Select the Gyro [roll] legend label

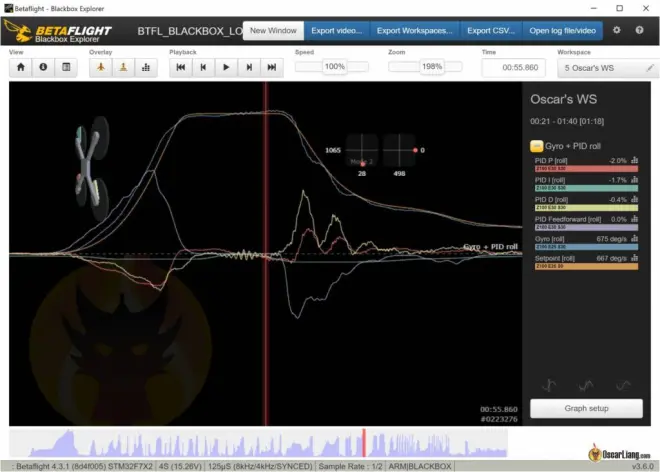[x=549, y=239]
